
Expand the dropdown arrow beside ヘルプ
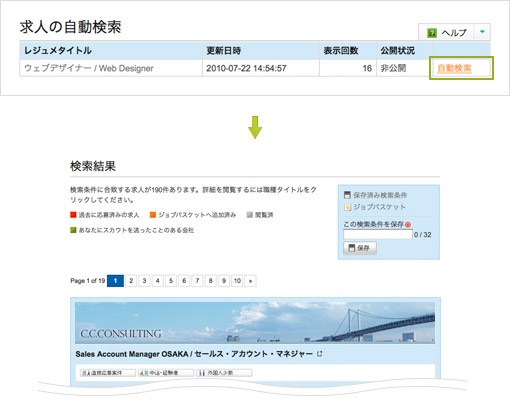(482, 32)
